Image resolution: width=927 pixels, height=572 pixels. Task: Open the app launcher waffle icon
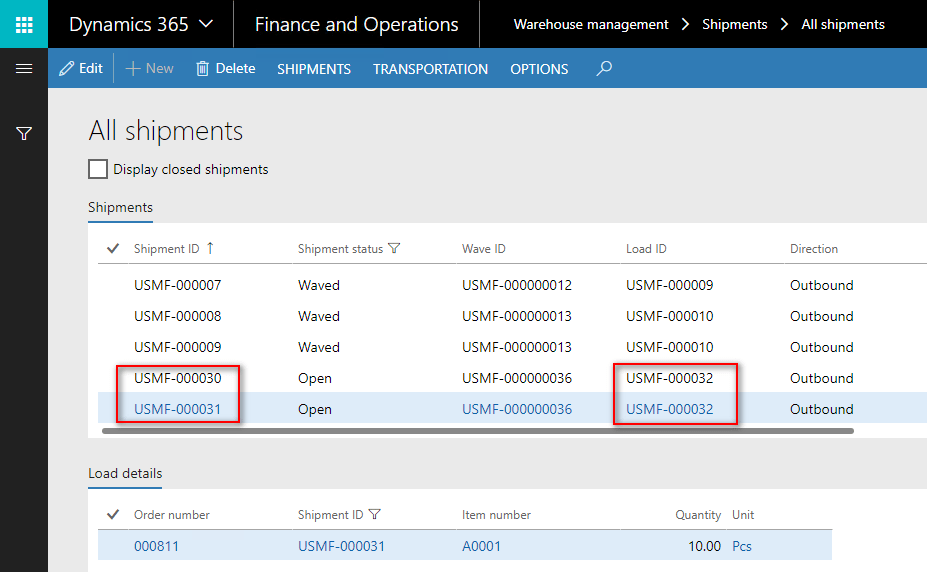(24, 24)
